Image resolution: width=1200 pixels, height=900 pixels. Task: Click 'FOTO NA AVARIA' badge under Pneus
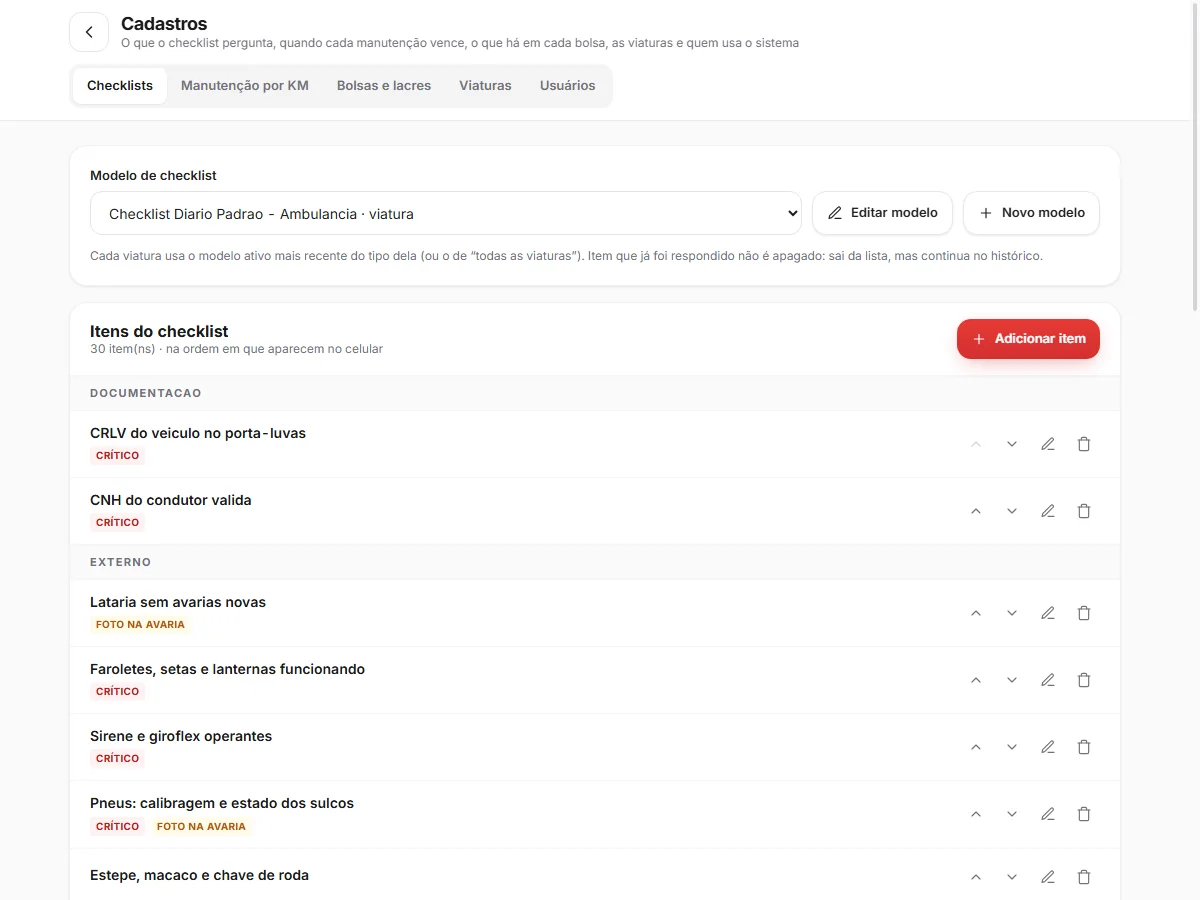(x=201, y=826)
